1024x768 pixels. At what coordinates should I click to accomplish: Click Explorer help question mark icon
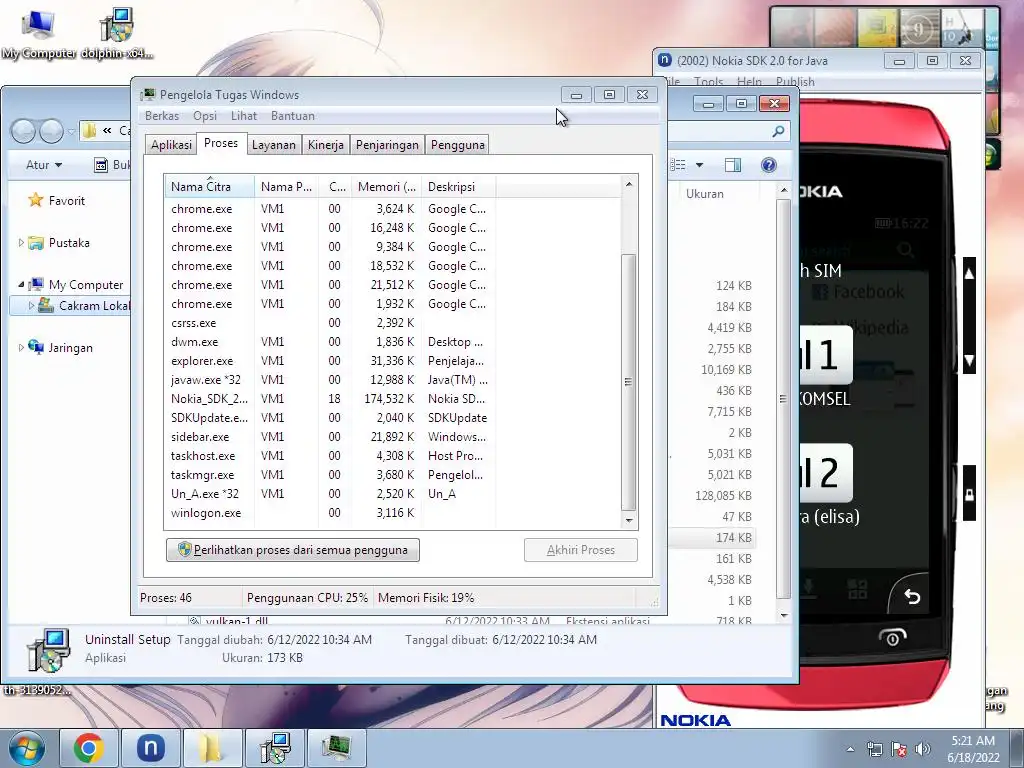769,165
